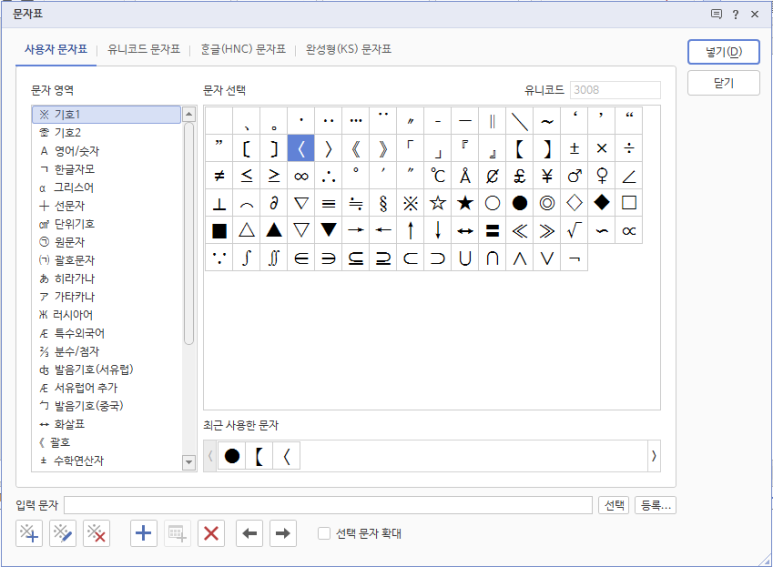
Task: Select the double circle ◎ character
Action: pos(547,203)
